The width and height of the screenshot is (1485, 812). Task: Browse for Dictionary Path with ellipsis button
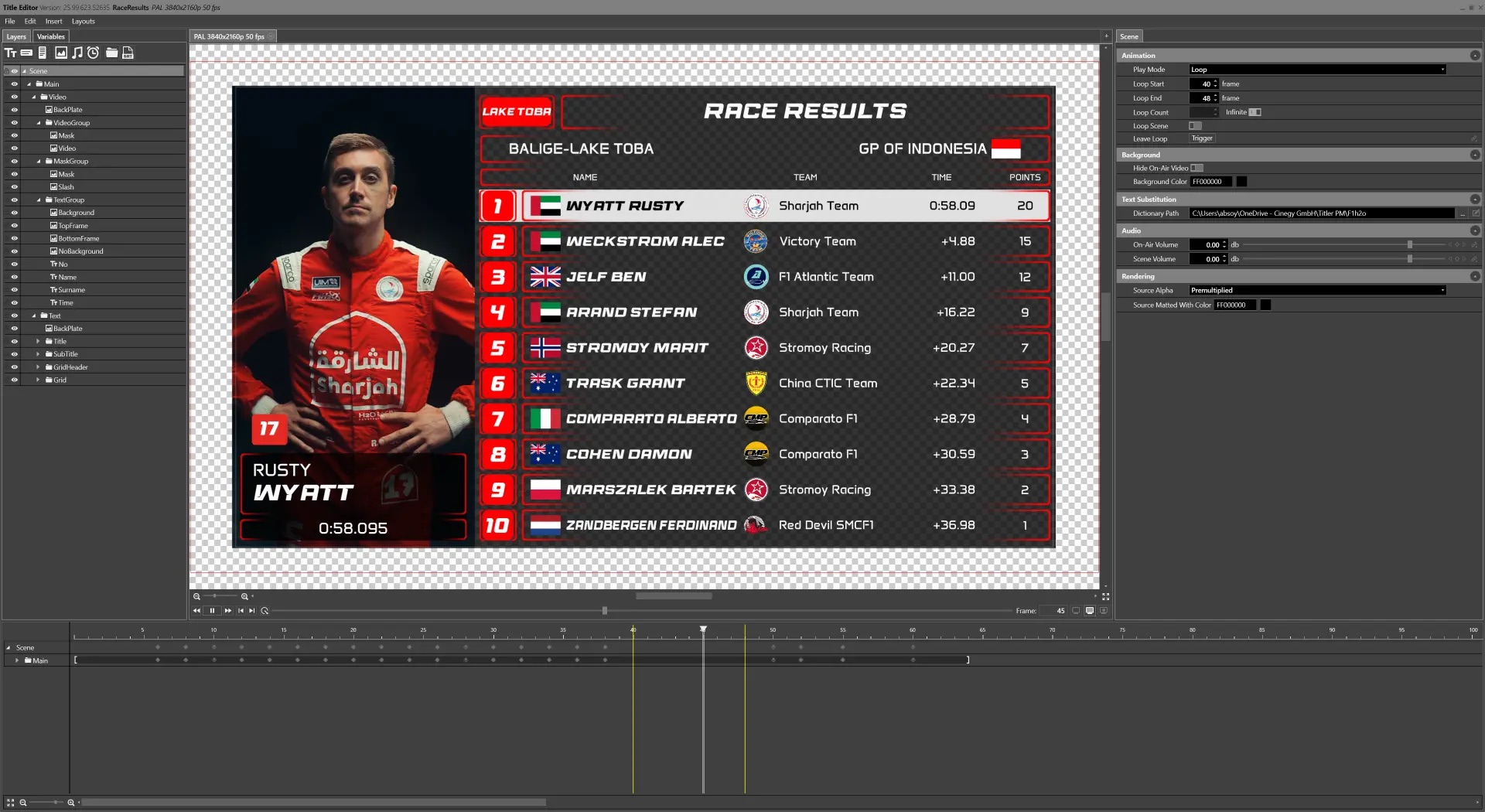pyautogui.click(x=1463, y=213)
